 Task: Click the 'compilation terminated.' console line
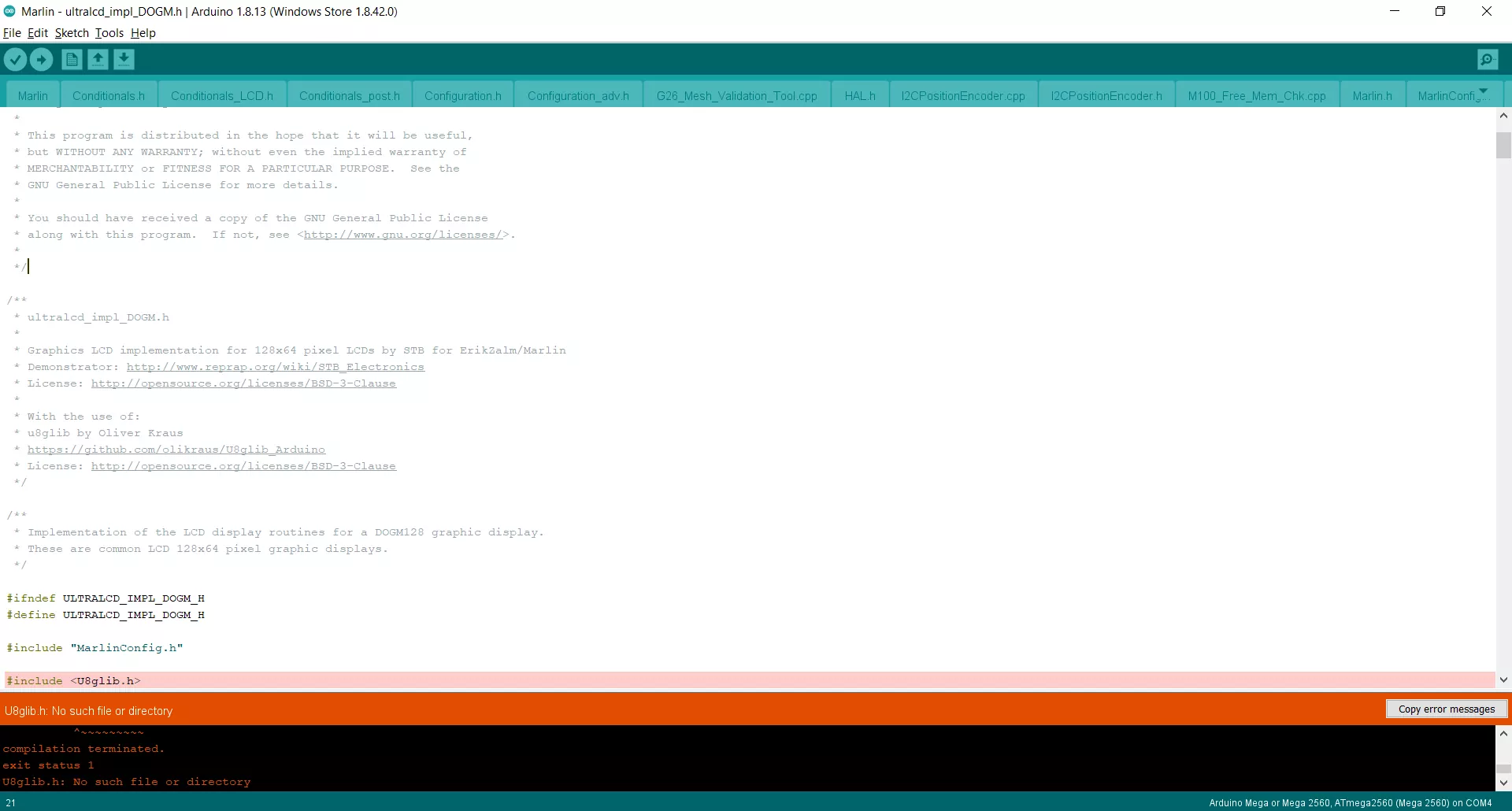pyautogui.click(x=83, y=749)
